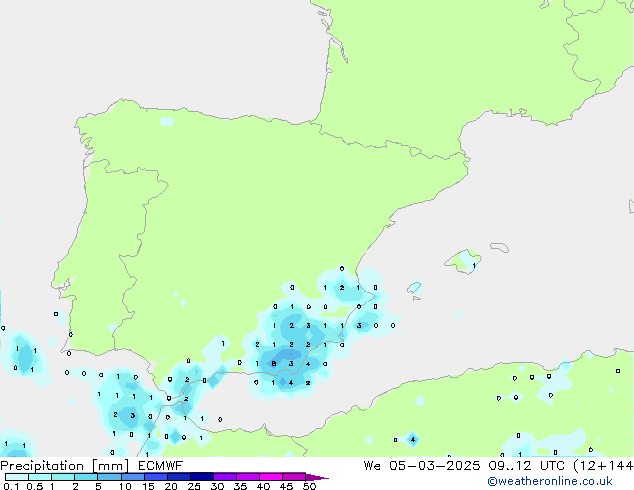
Task: Pick the 10–15 mm blue legend swatch
Action: click(x=133, y=477)
